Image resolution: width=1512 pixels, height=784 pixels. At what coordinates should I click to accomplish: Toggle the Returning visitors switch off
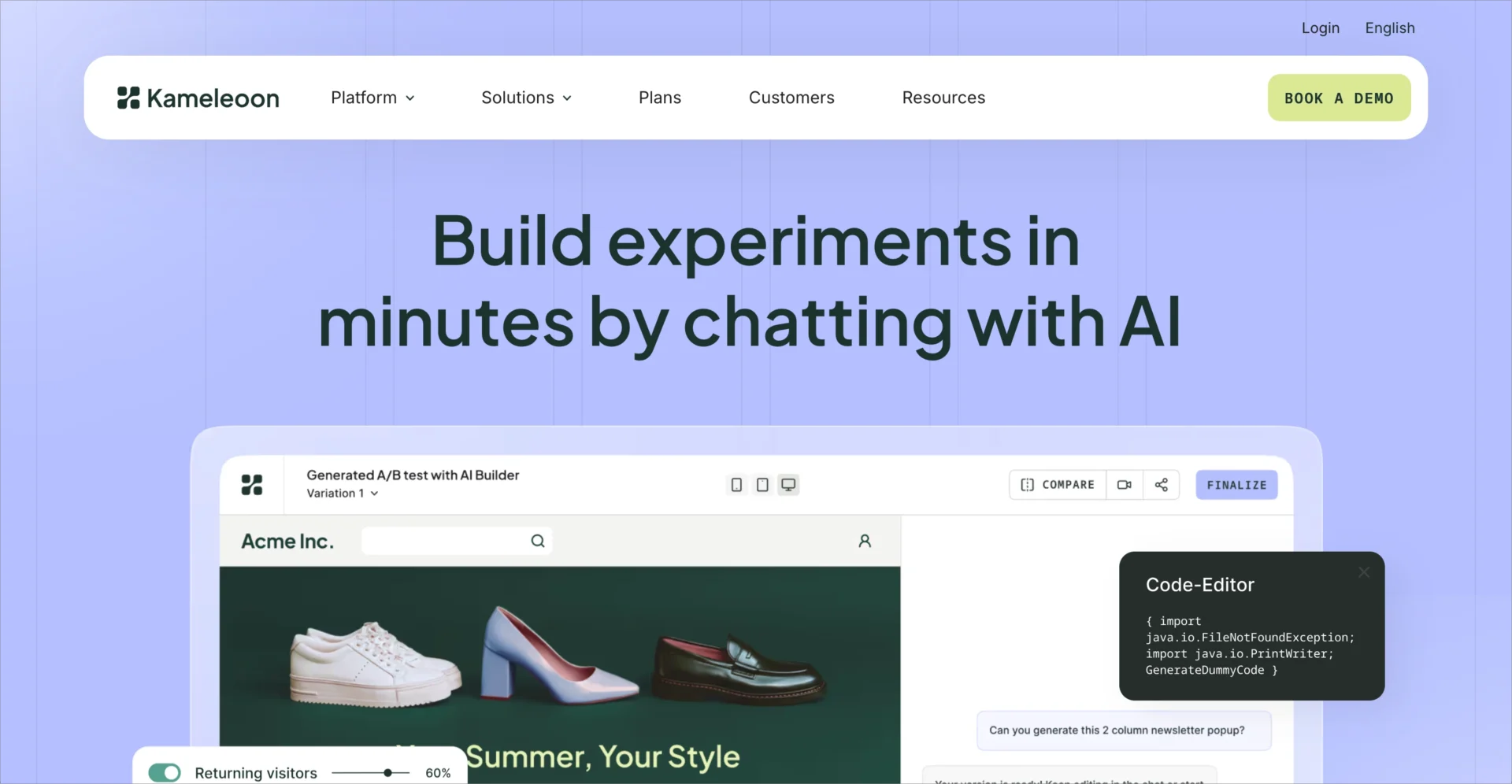click(165, 773)
